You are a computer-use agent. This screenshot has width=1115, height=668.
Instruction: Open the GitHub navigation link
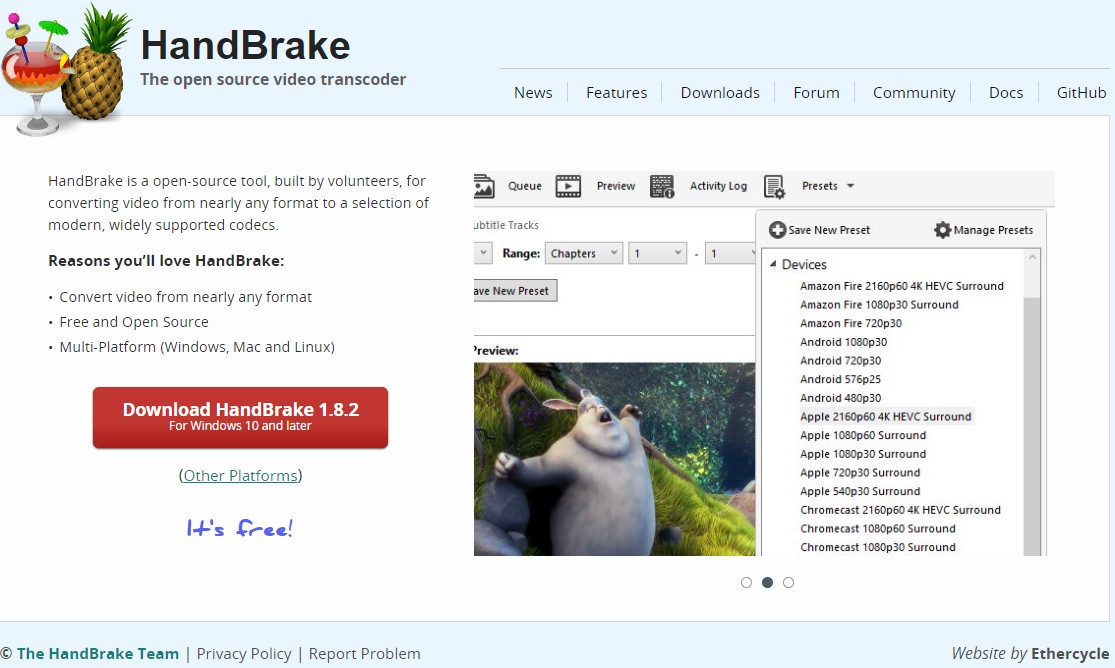pyautogui.click(x=1082, y=92)
